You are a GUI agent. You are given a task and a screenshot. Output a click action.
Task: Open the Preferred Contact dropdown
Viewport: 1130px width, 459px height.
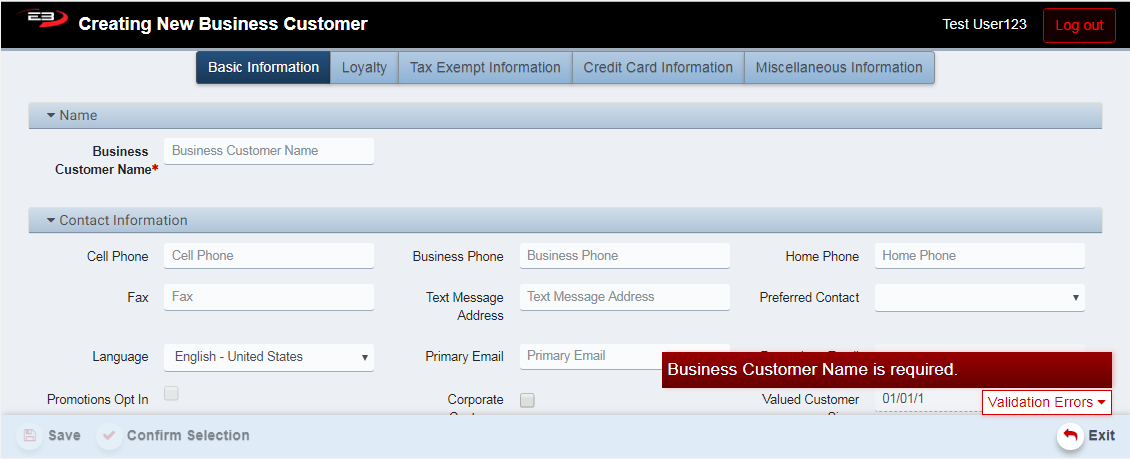(979, 297)
